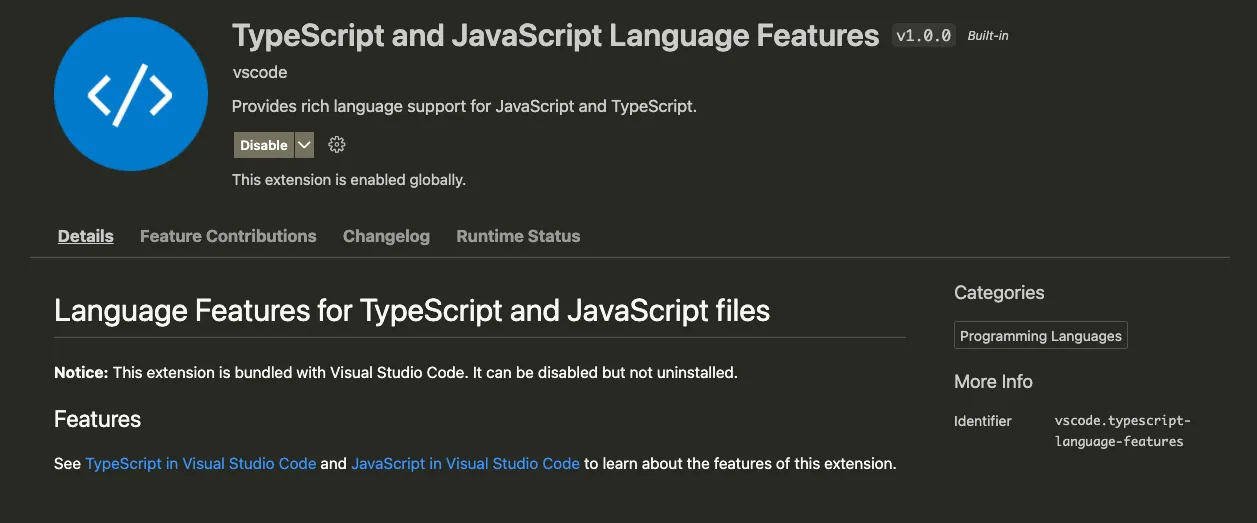
Task: Follow the JavaScript in Visual Studio Code link
Action: (465, 464)
